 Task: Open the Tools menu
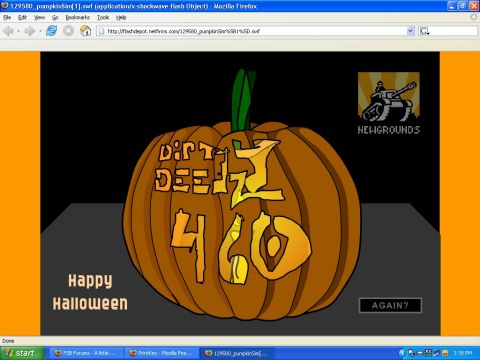click(x=103, y=17)
